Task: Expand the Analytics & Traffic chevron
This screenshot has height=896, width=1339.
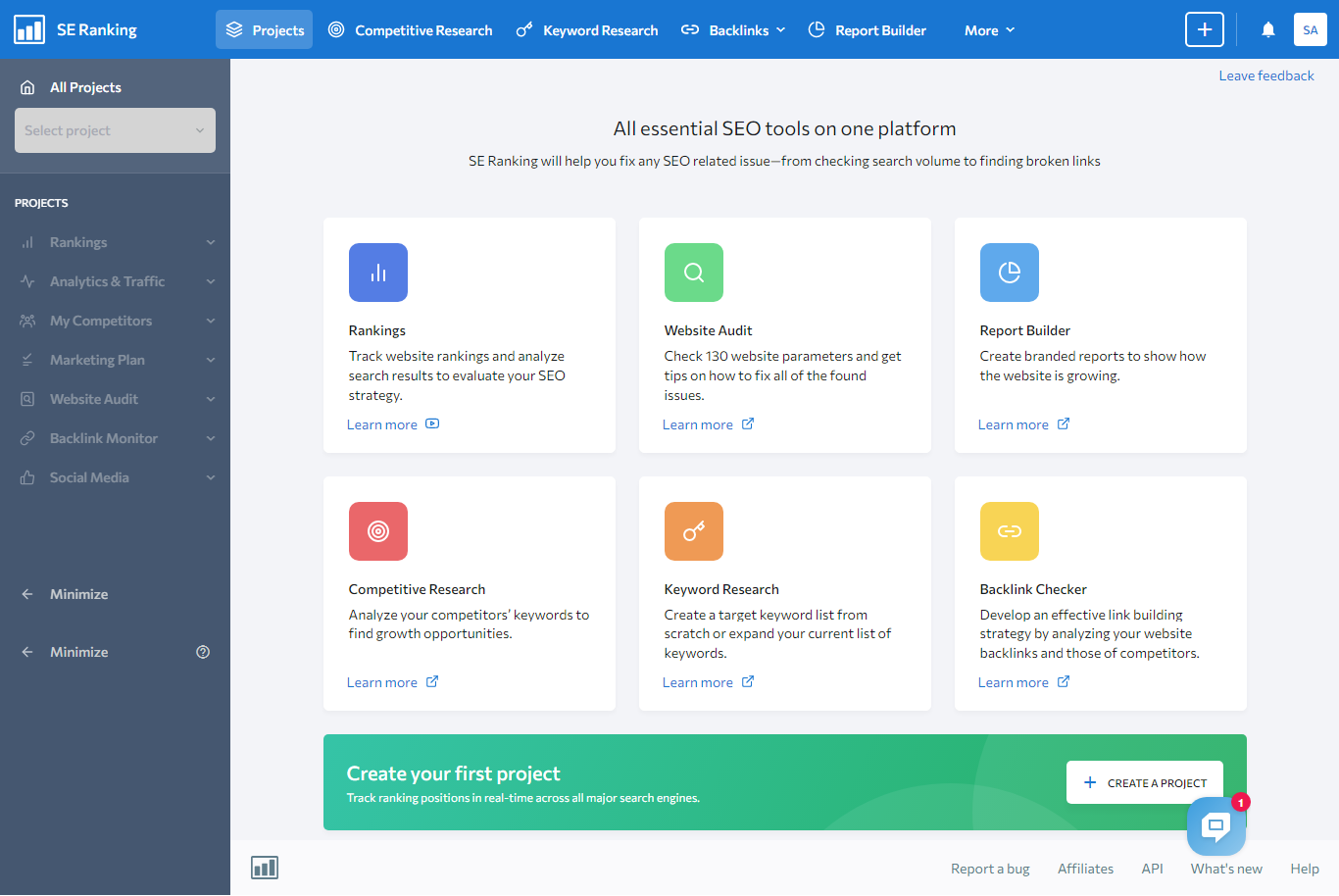Action: [211, 281]
